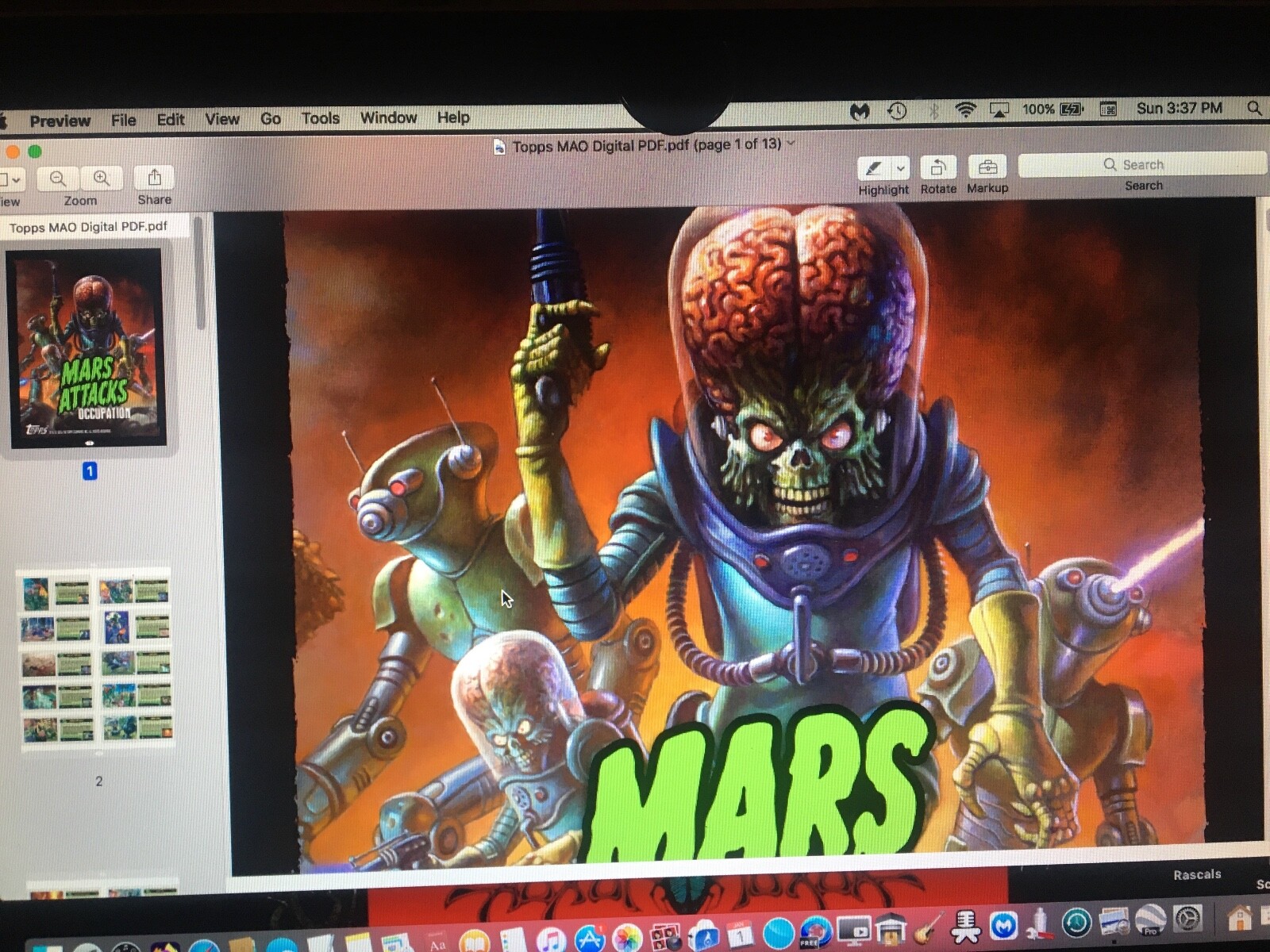
Task: Click the 100% battery status indicator
Action: click(x=1052, y=109)
